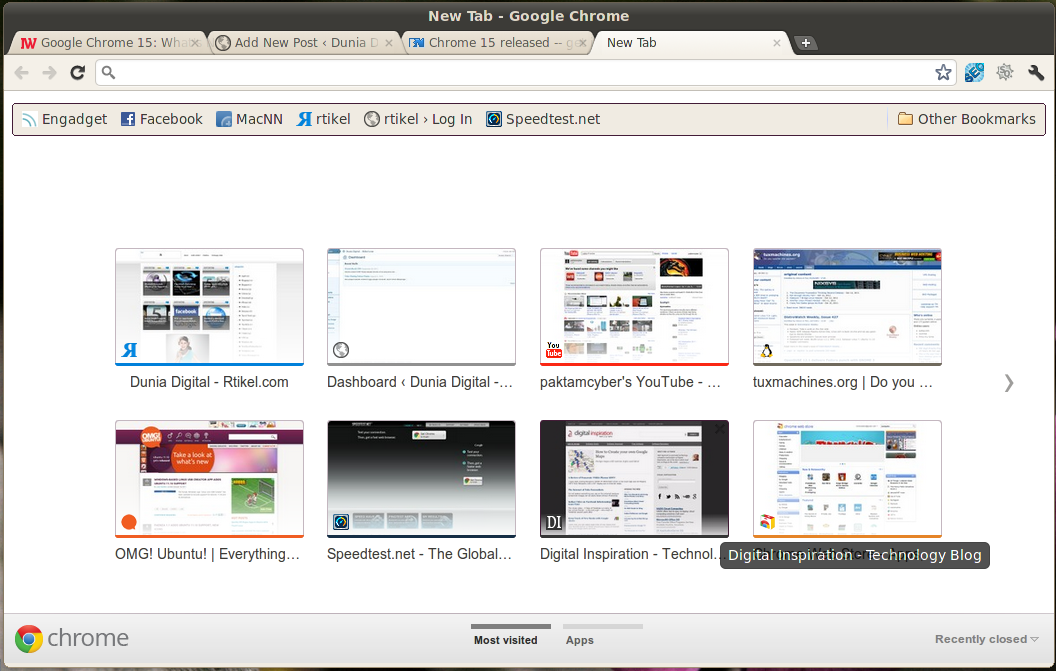Open Dunia Digital - Rtikel.com thumbnail

pyautogui.click(x=209, y=307)
